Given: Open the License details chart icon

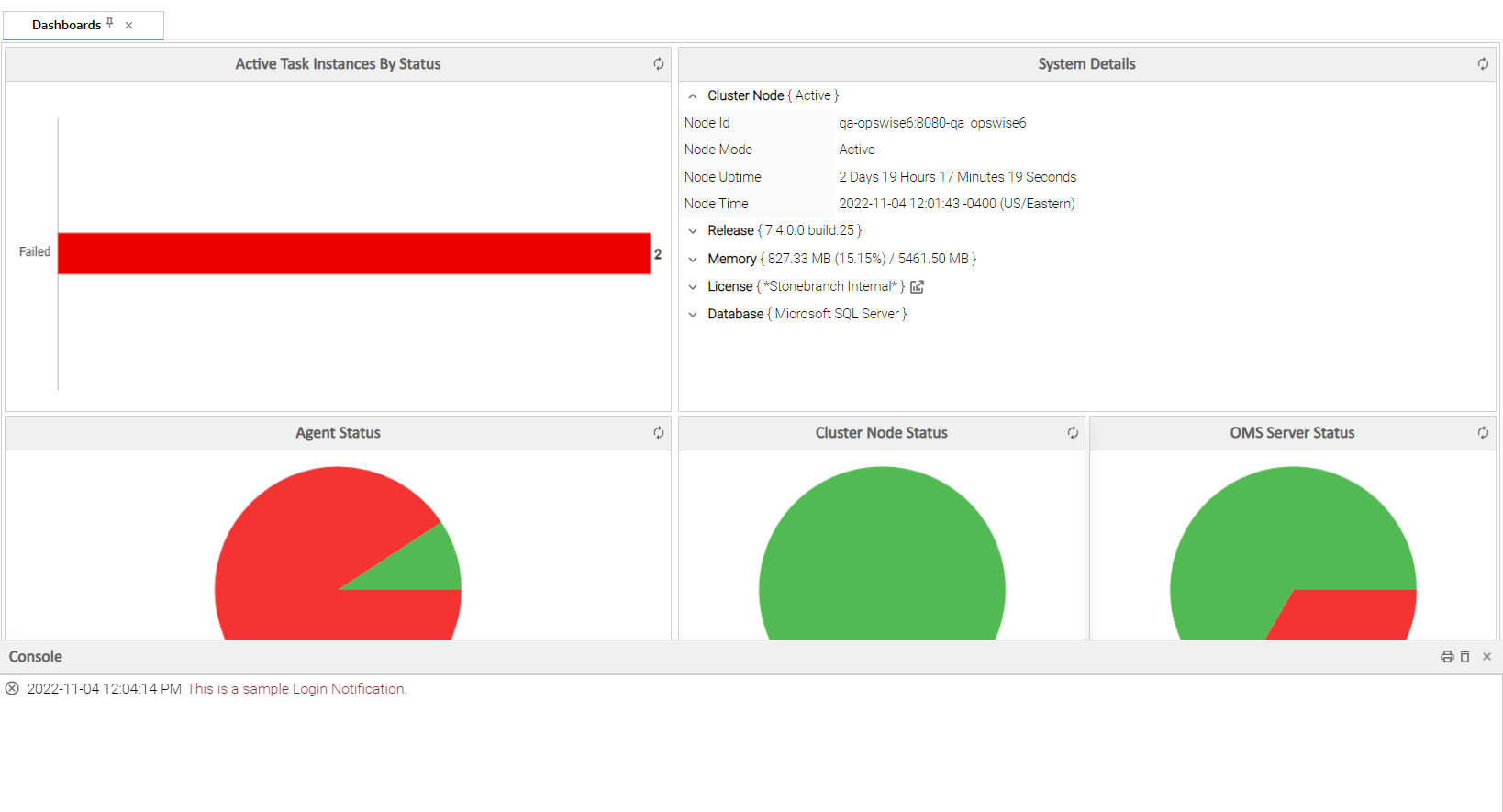Looking at the screenshot, I should [x=917, y=287].
